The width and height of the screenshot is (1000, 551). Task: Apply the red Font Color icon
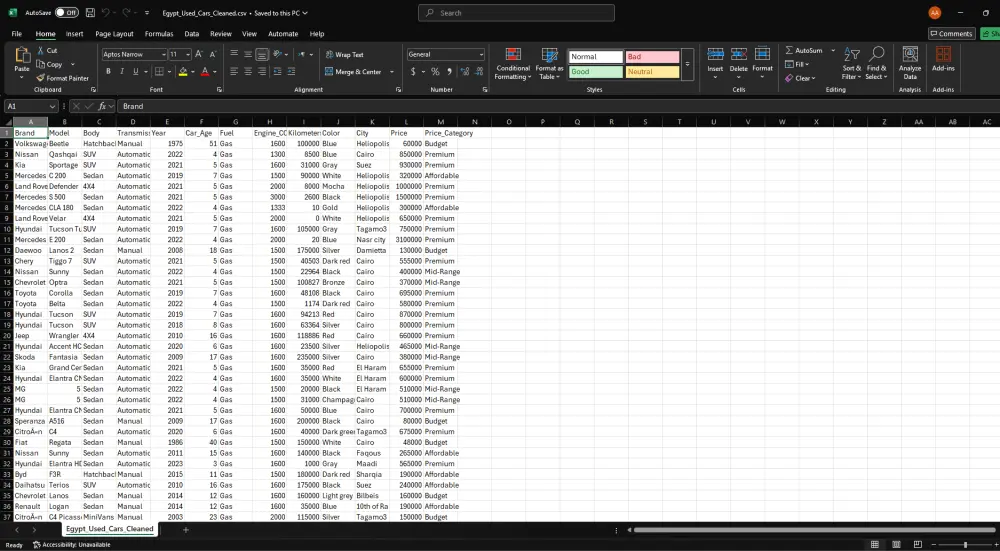pos(205,71)
